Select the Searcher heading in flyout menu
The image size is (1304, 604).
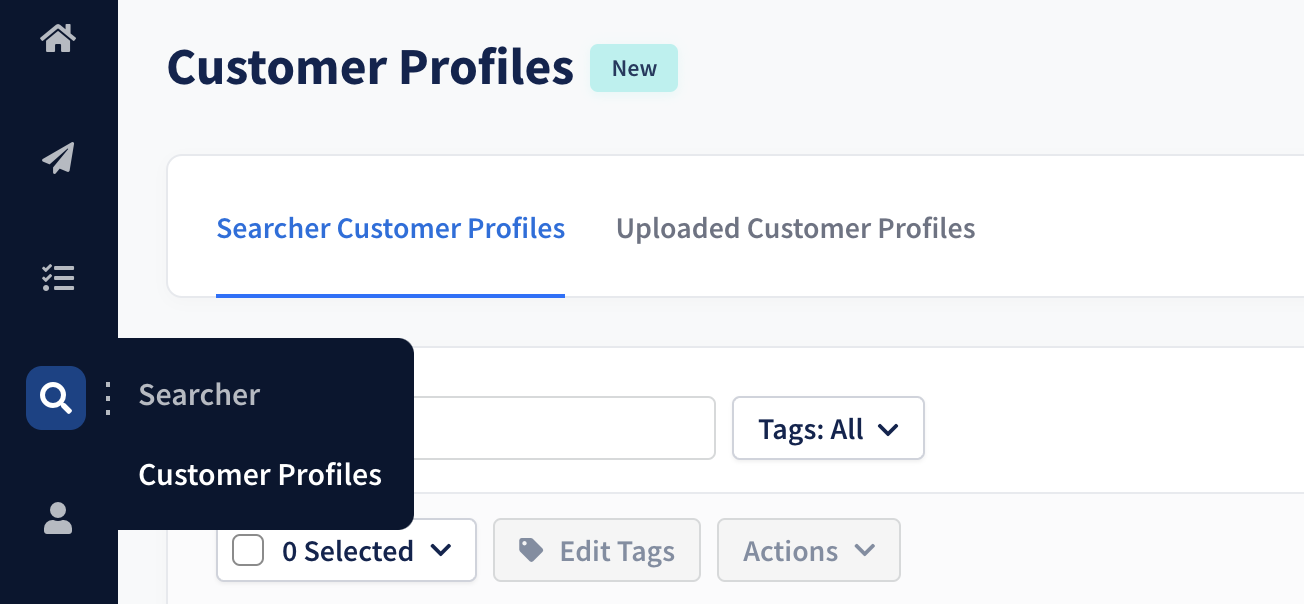tap(199, 394)
